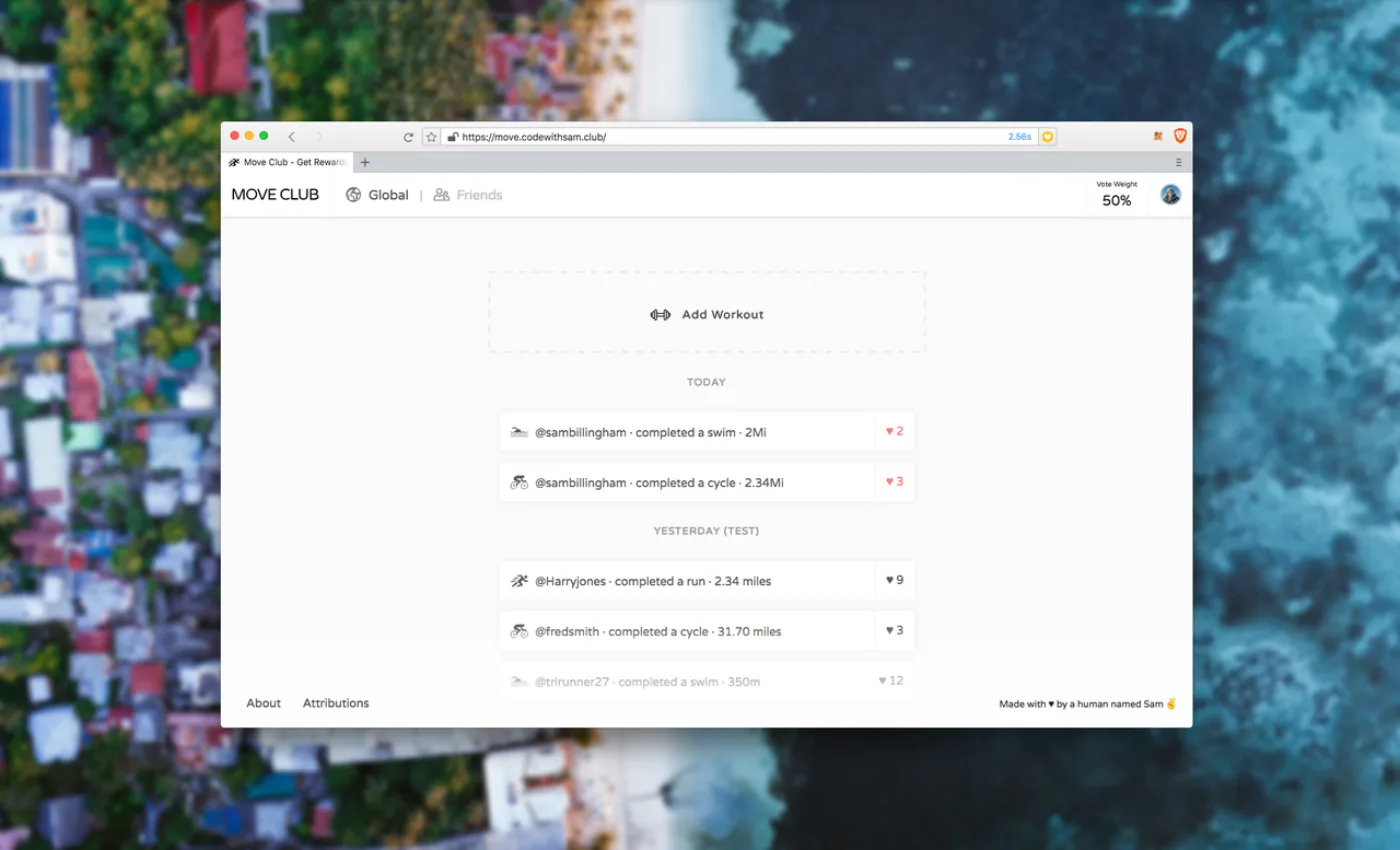Click the cyclist icon on fredsmith's entry

pos(518,631)
